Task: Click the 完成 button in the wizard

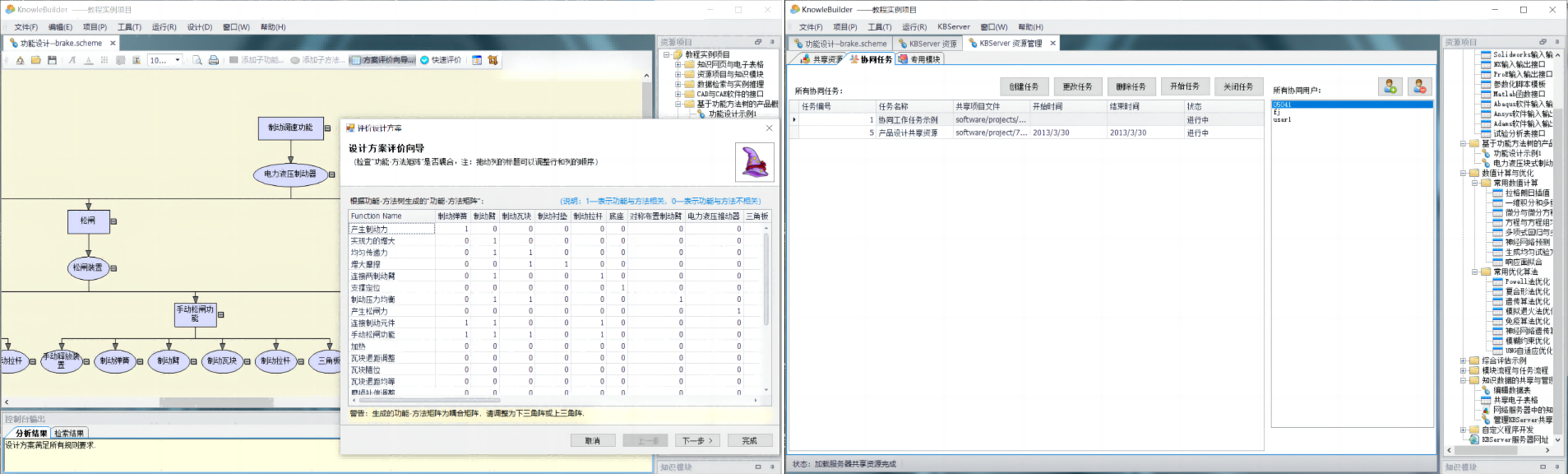Action: pos(749,440)
